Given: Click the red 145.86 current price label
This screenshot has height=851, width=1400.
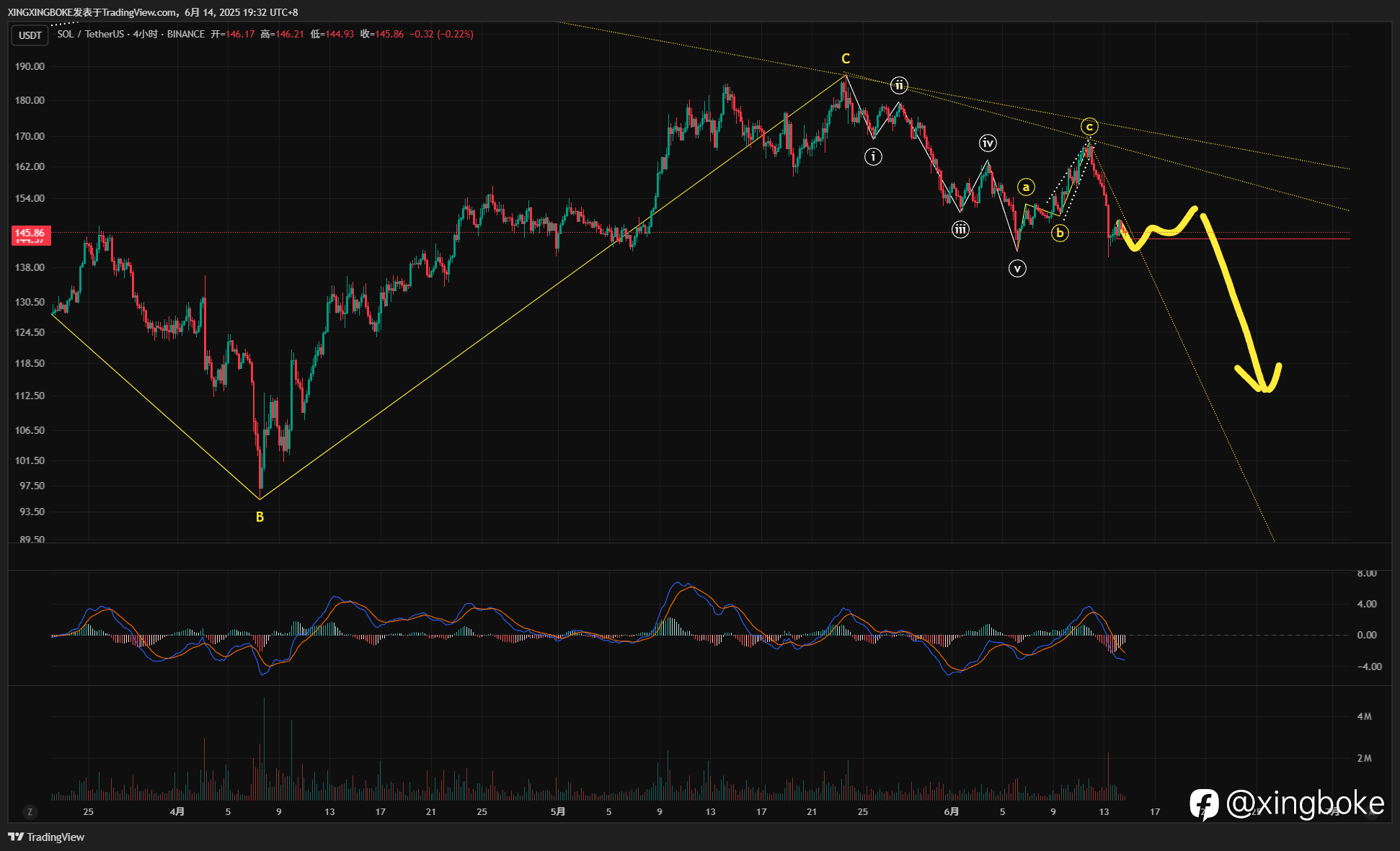Looking at the screenshot, I should [30, 233].
